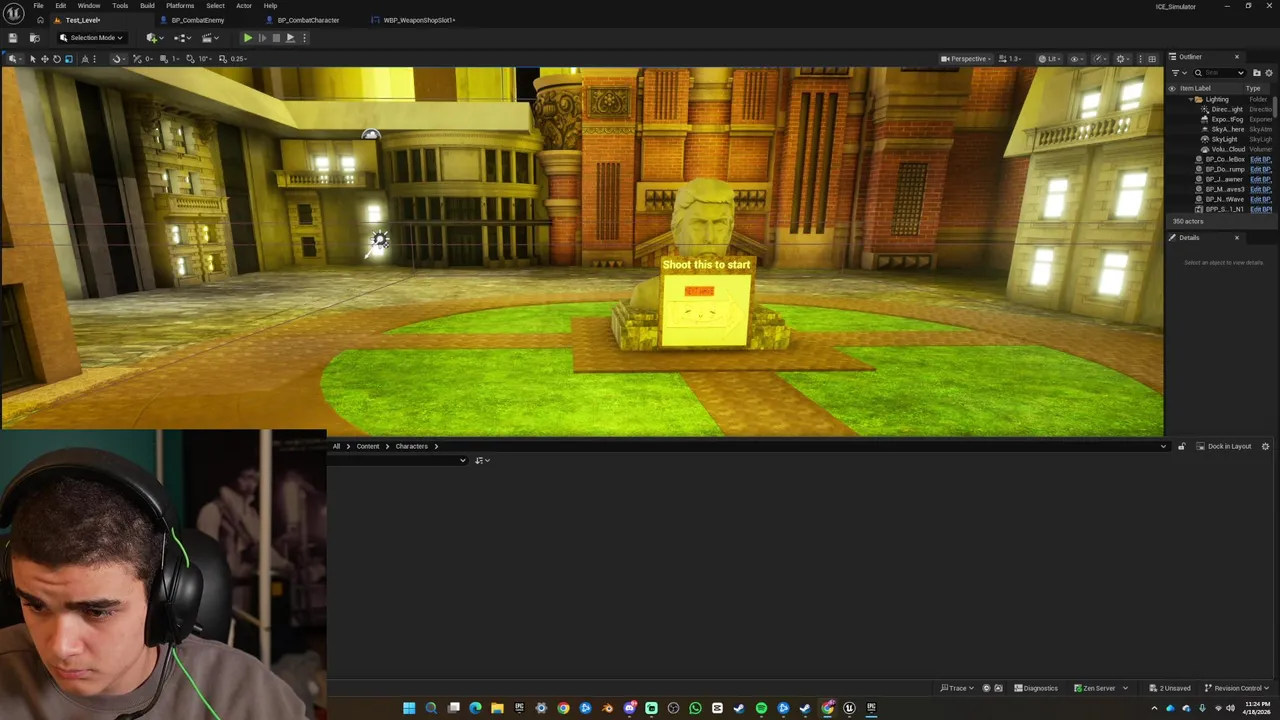
Task: Click the Browse content icon beside Save
Action: (33, 38)
